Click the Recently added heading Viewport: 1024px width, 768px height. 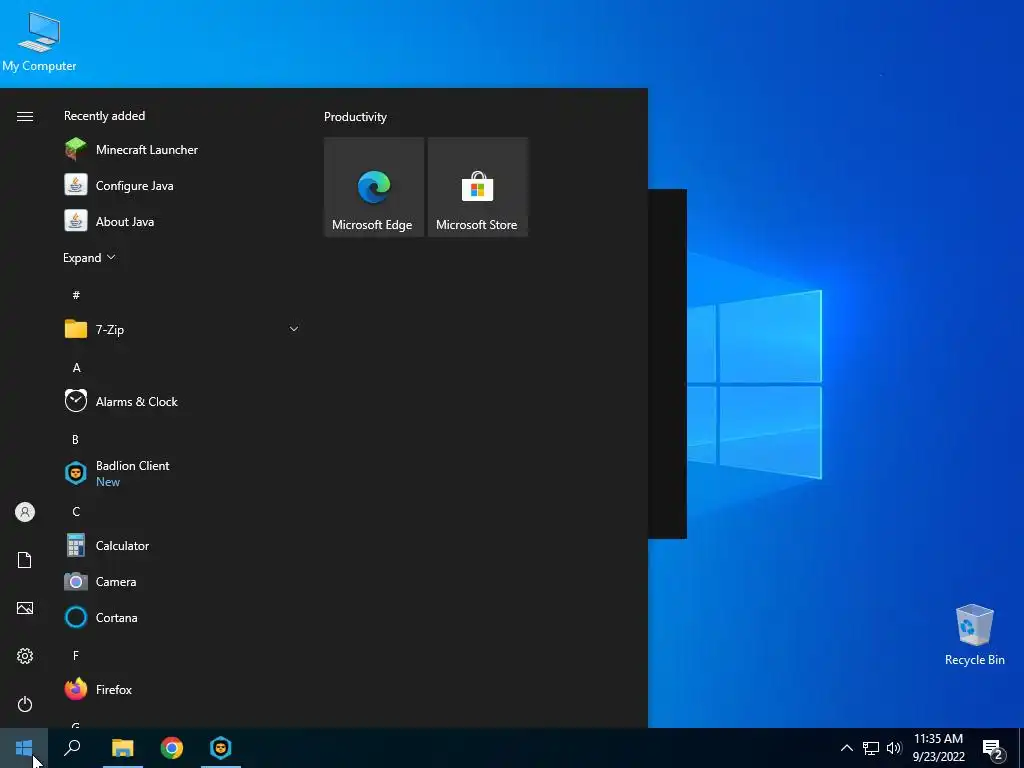pos(104,116)
